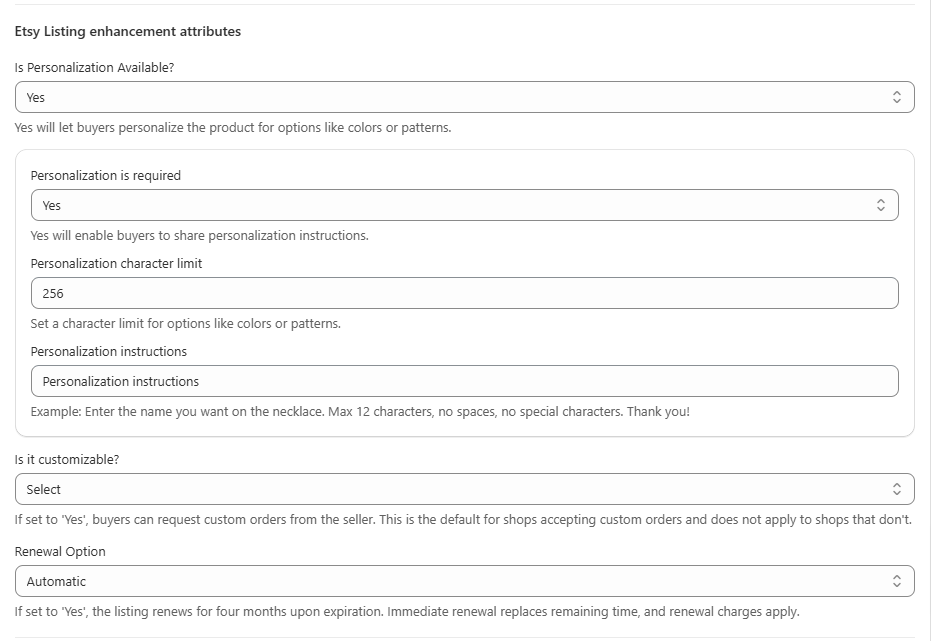The height and width of the screenshot is (641, 931).
Task: Click the Personalization instructions label above the field
Action: (x=109, y=351)
